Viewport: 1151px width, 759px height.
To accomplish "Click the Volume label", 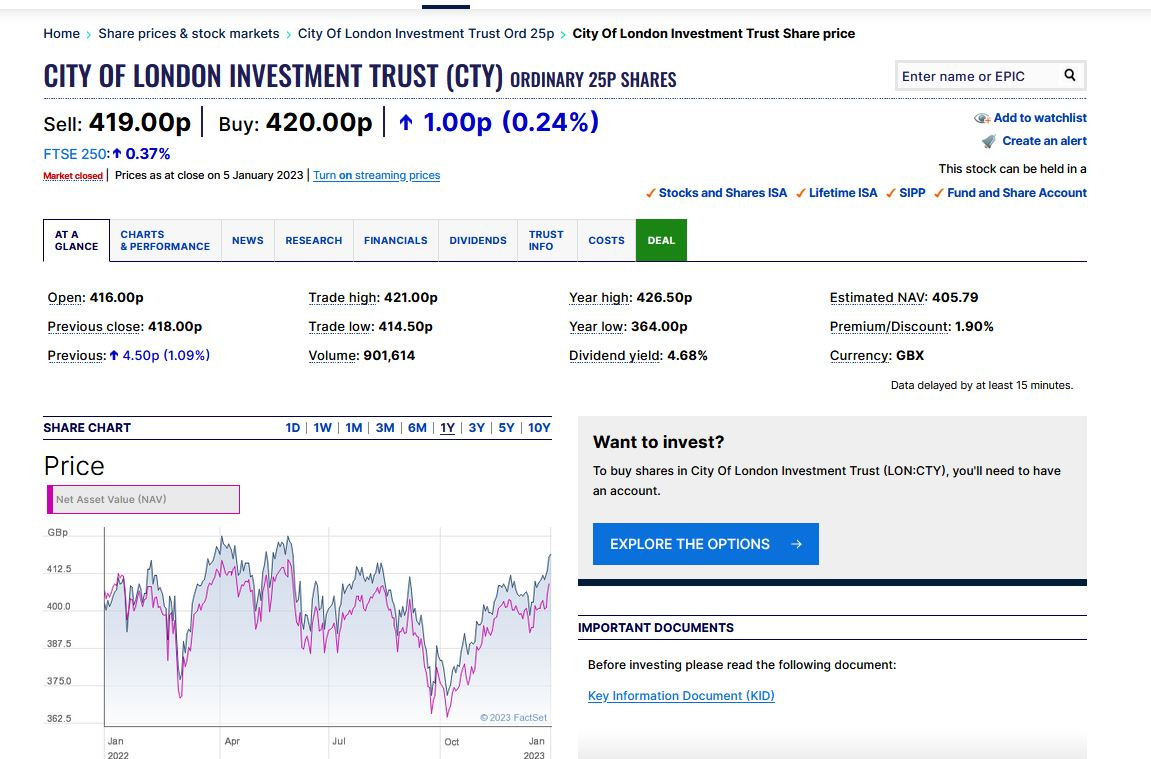I will [333, 355].
